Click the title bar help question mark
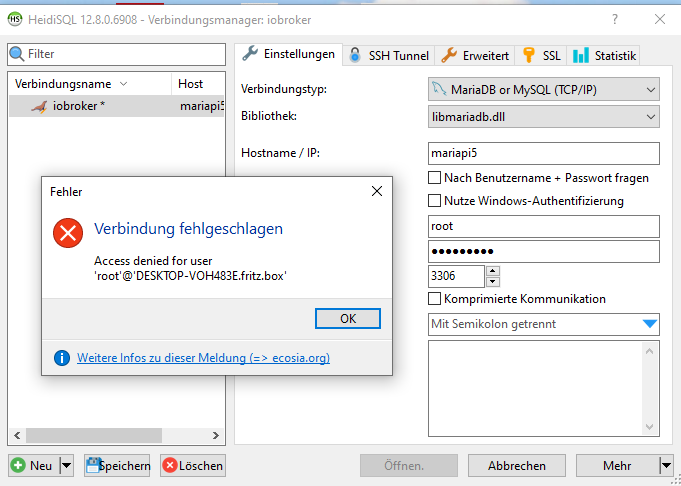This screenshot has width=681, height=486. [x=615, y=20]
